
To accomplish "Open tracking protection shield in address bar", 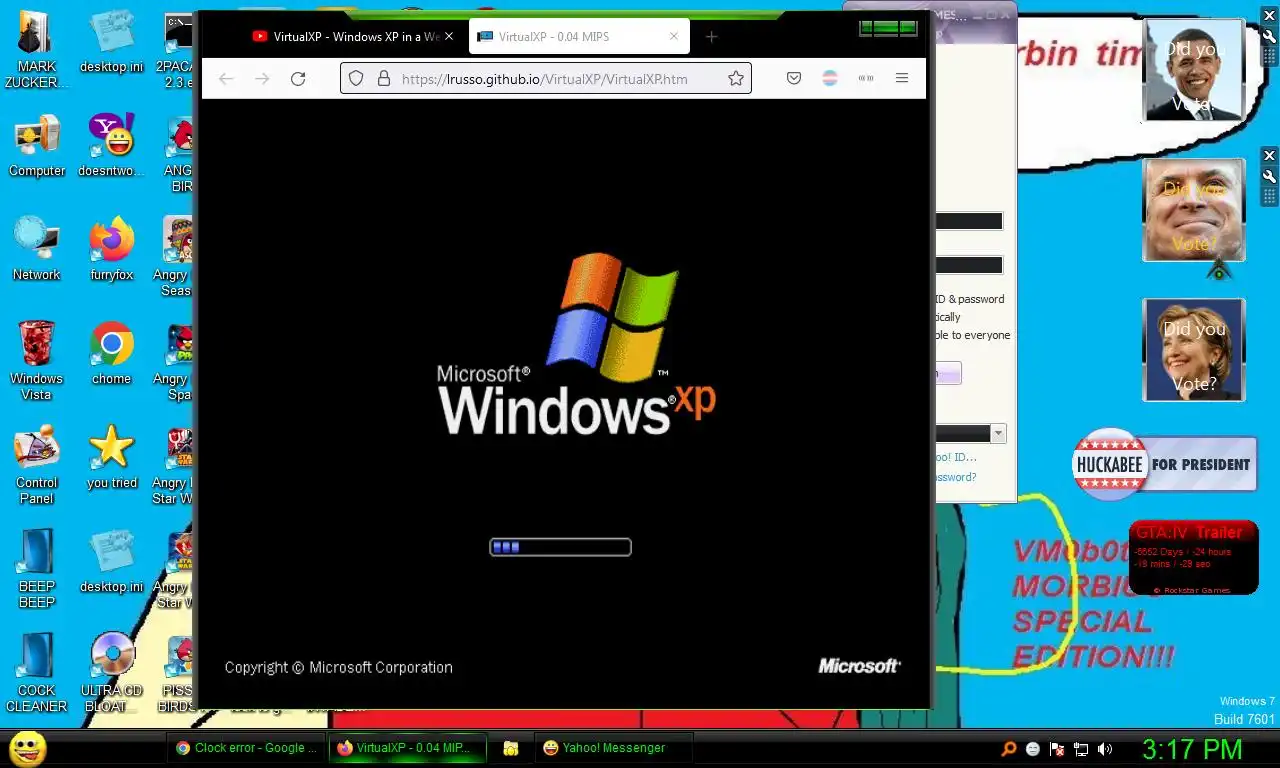I will pyautogui.click(x=356, y=78).
